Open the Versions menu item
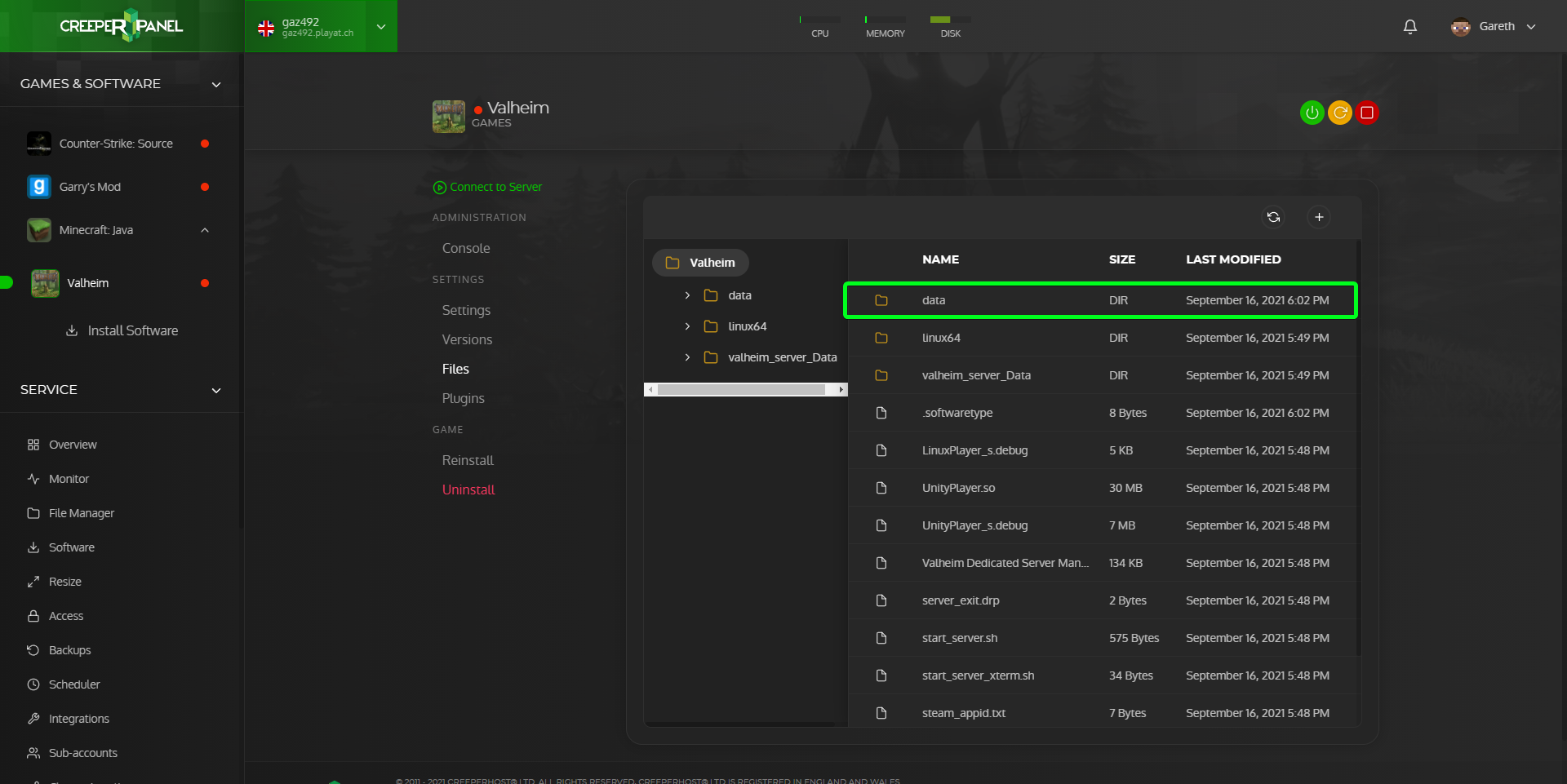Image resolution: width=1567 pixels, height=784 pixels. [467, 339]
